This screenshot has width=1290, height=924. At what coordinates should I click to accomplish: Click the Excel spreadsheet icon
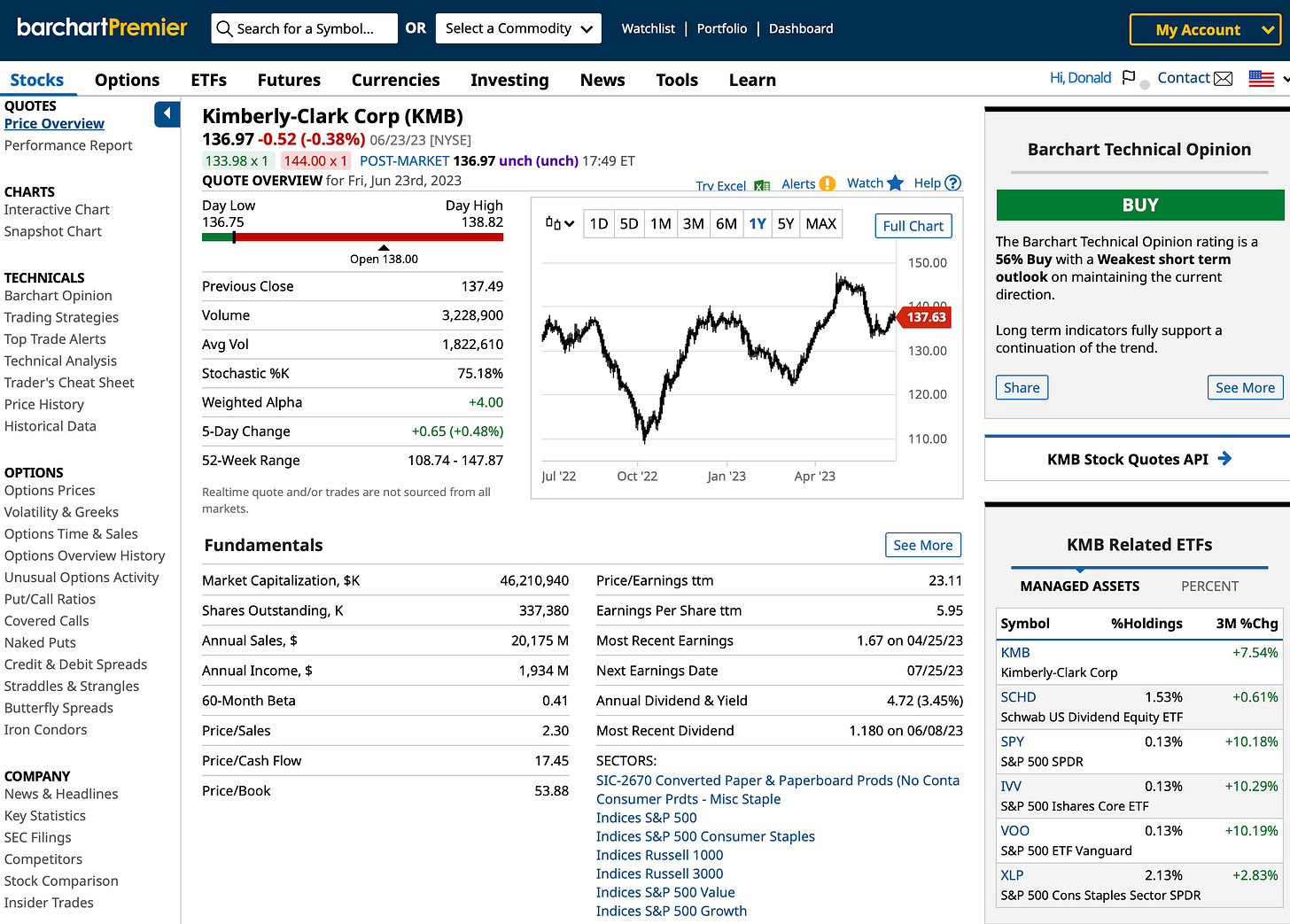pyautogui.click(x=762, y=185)
